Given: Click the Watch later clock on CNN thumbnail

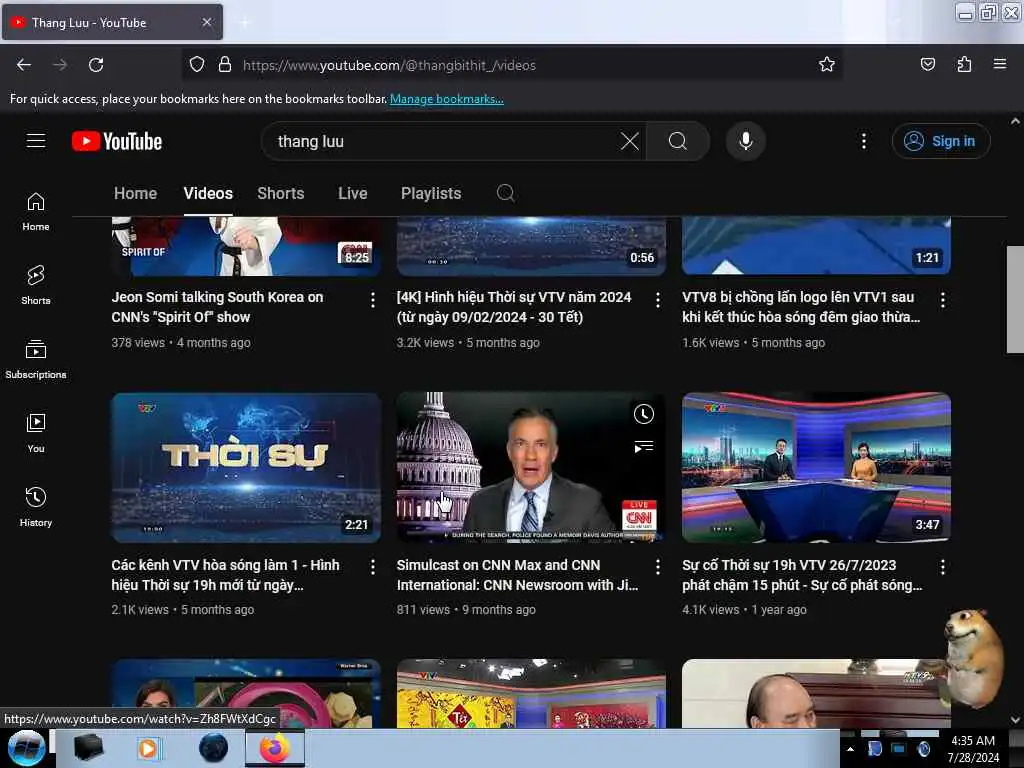Looking at the screenshot, I should tap(644, 414).
